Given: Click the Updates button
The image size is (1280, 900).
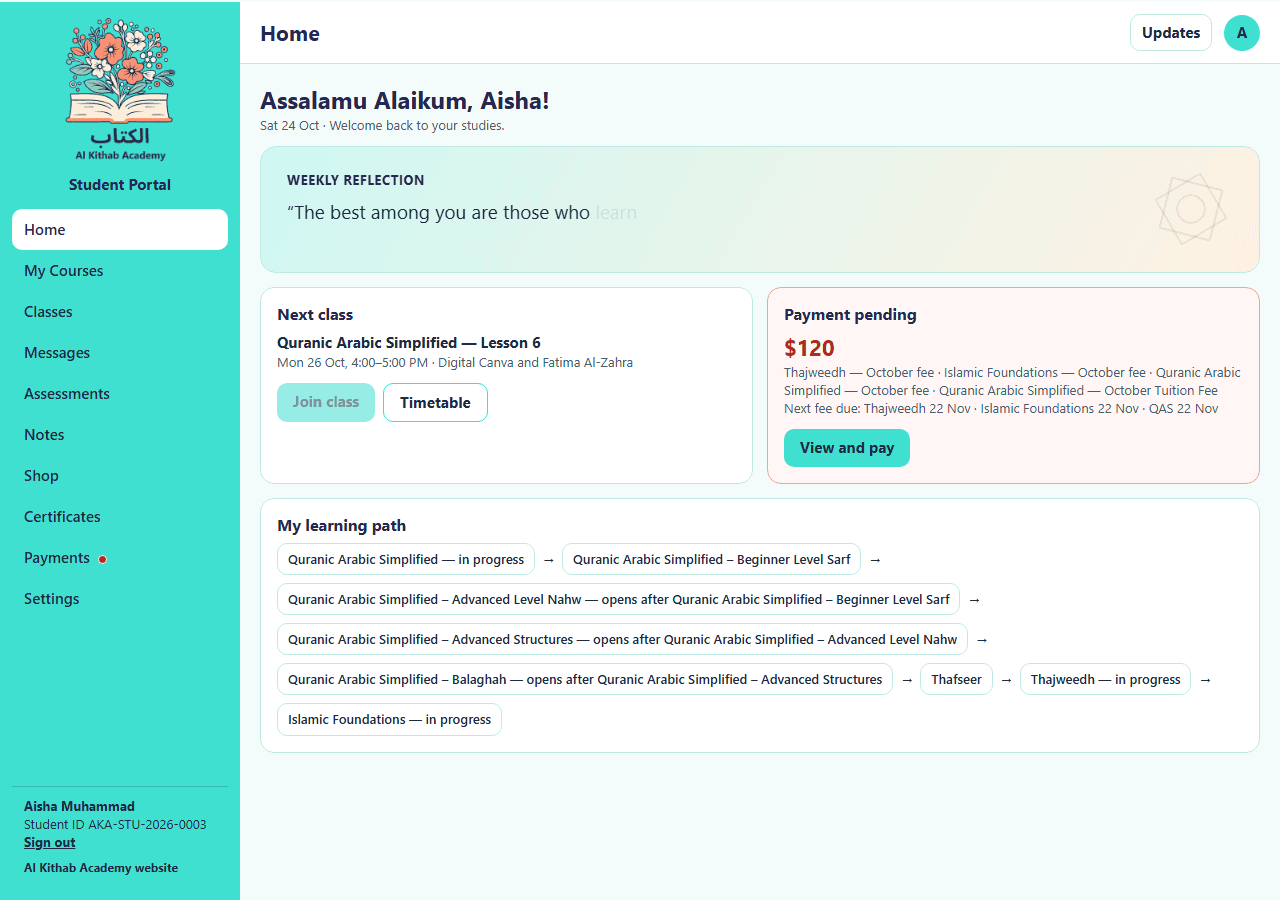Looking at the screenshot, I should (x=1171, y=33).
